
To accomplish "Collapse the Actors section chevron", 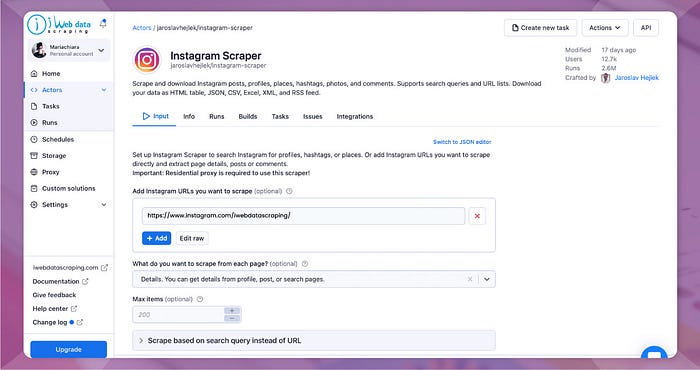I will coord(104,90).
